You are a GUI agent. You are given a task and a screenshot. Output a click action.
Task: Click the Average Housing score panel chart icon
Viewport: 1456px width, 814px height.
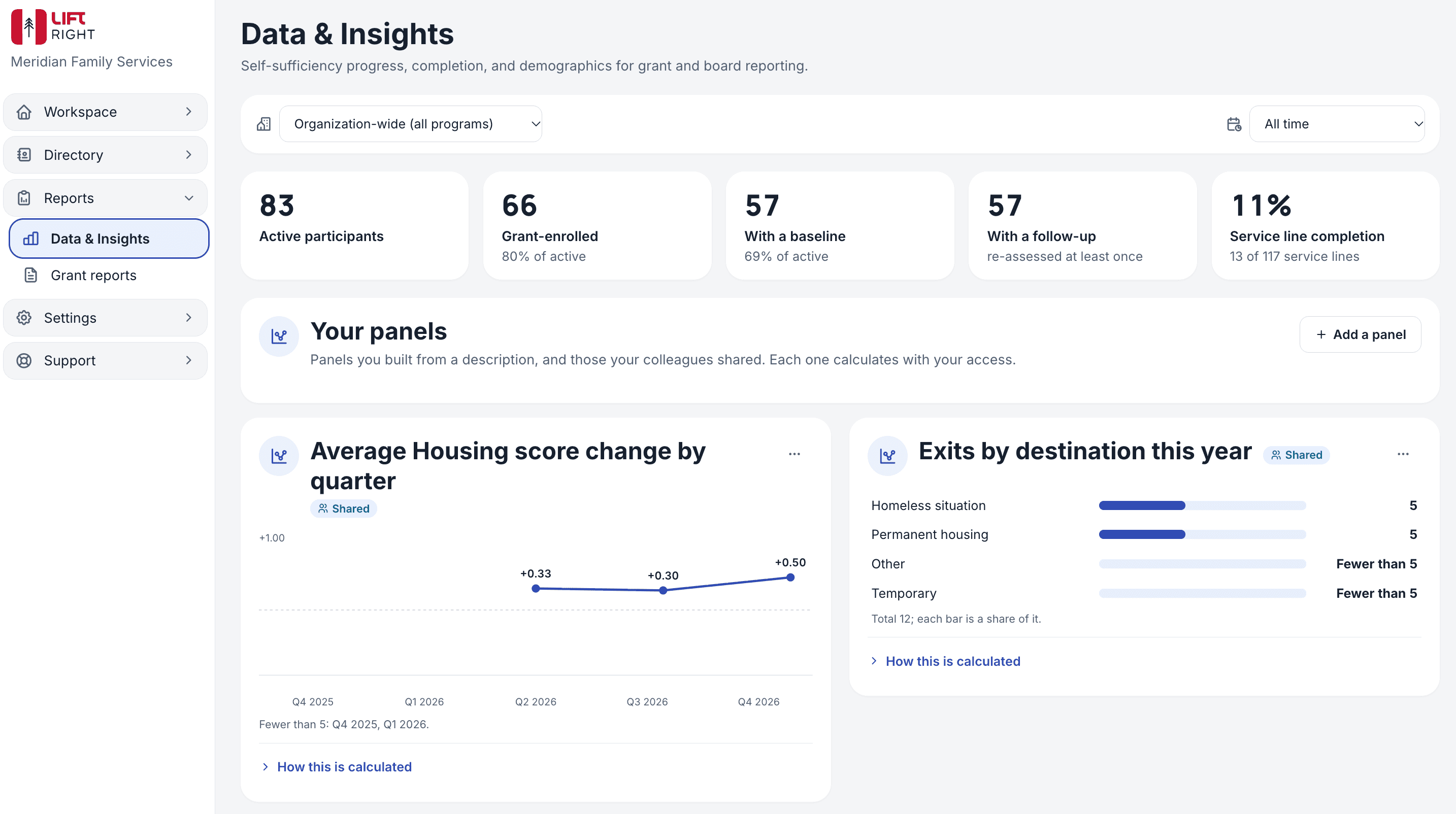click(x=279, y=456)
